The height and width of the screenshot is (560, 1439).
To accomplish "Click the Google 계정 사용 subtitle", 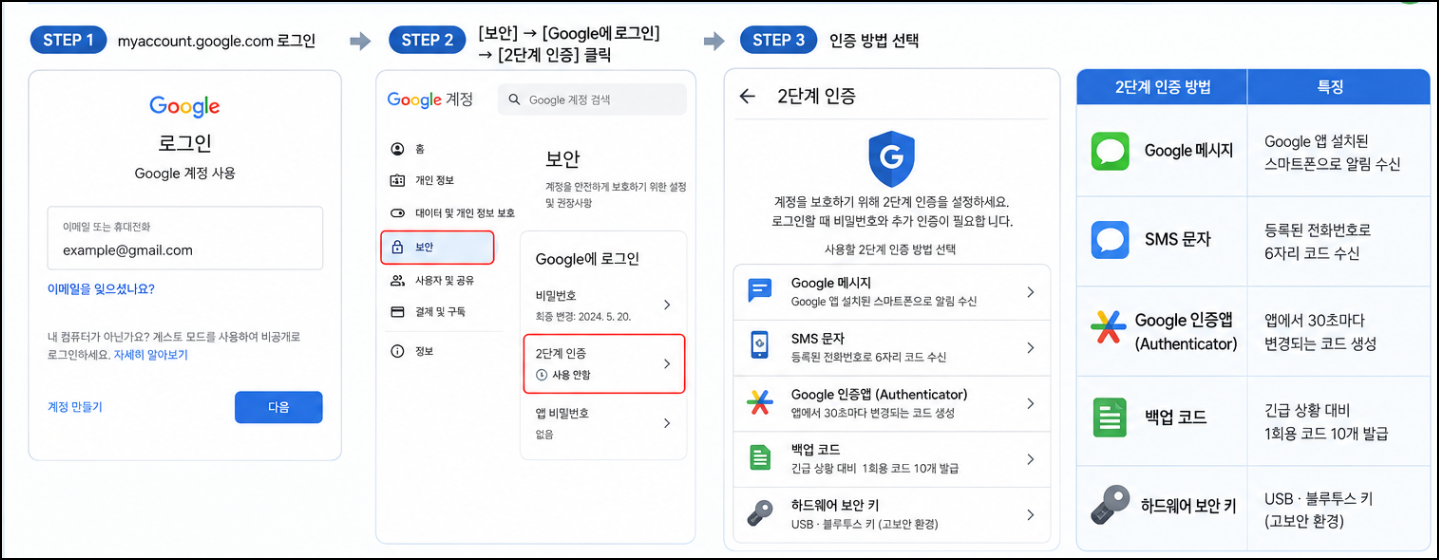I will (x=185, y=174).
